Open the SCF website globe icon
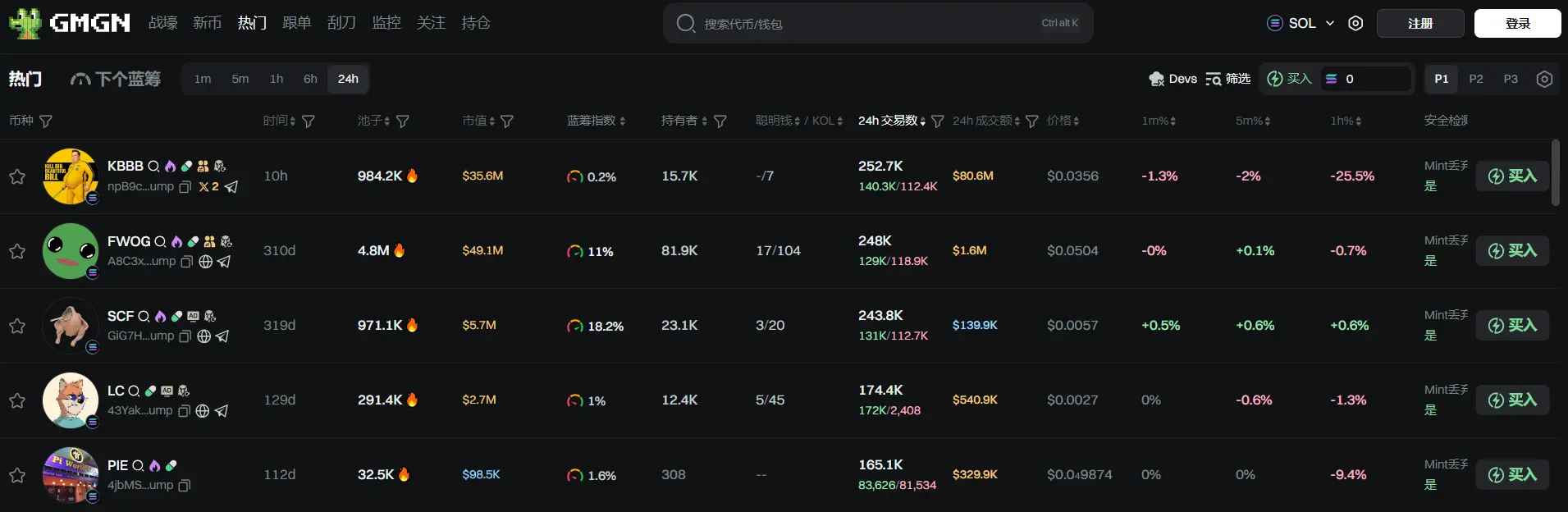This screenshot has width=1568, height=512. click(x=204, y=336)
